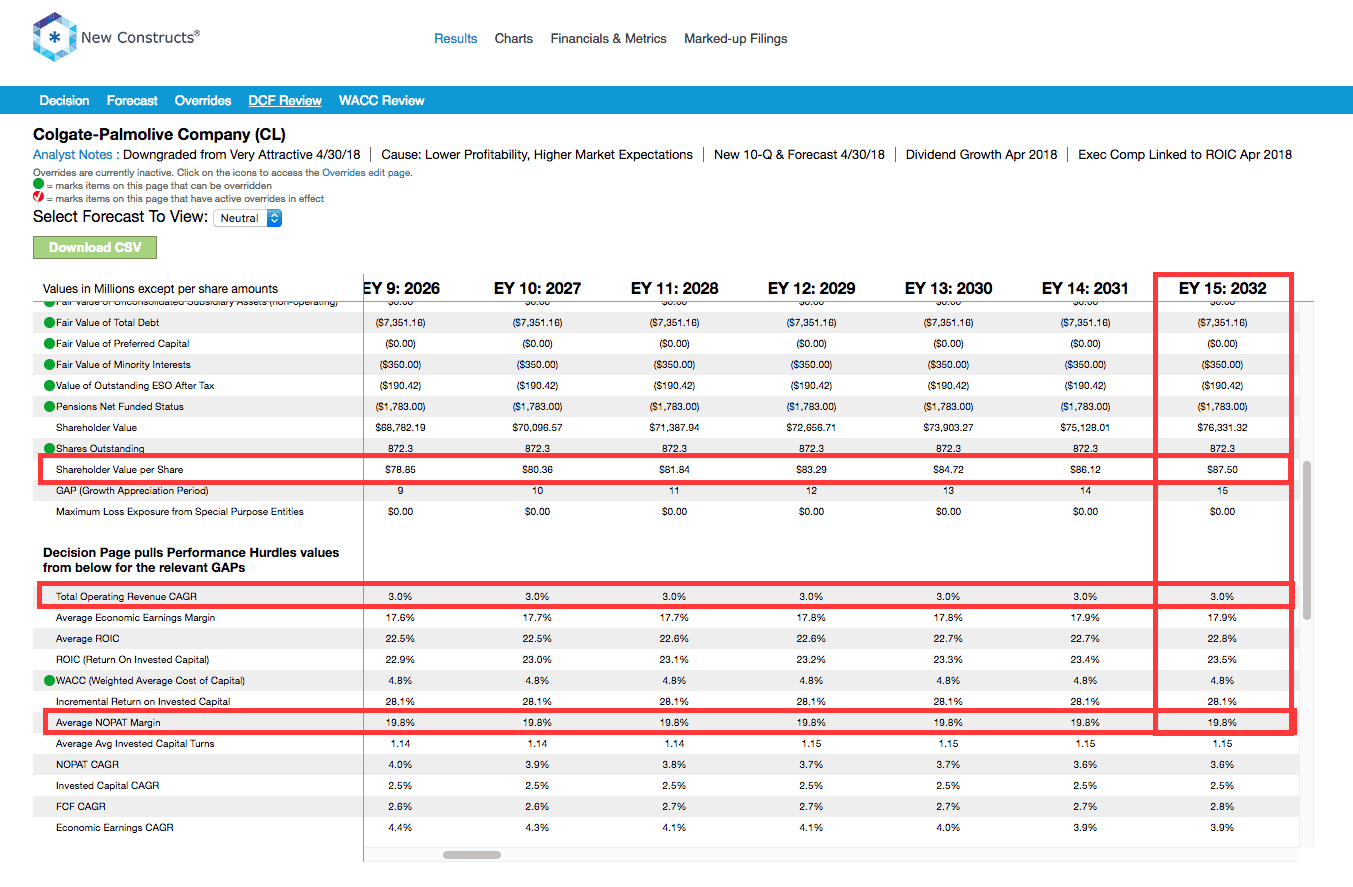
Task: Click green override dot for Fair Value of Minority Interests
Action: 49,365
